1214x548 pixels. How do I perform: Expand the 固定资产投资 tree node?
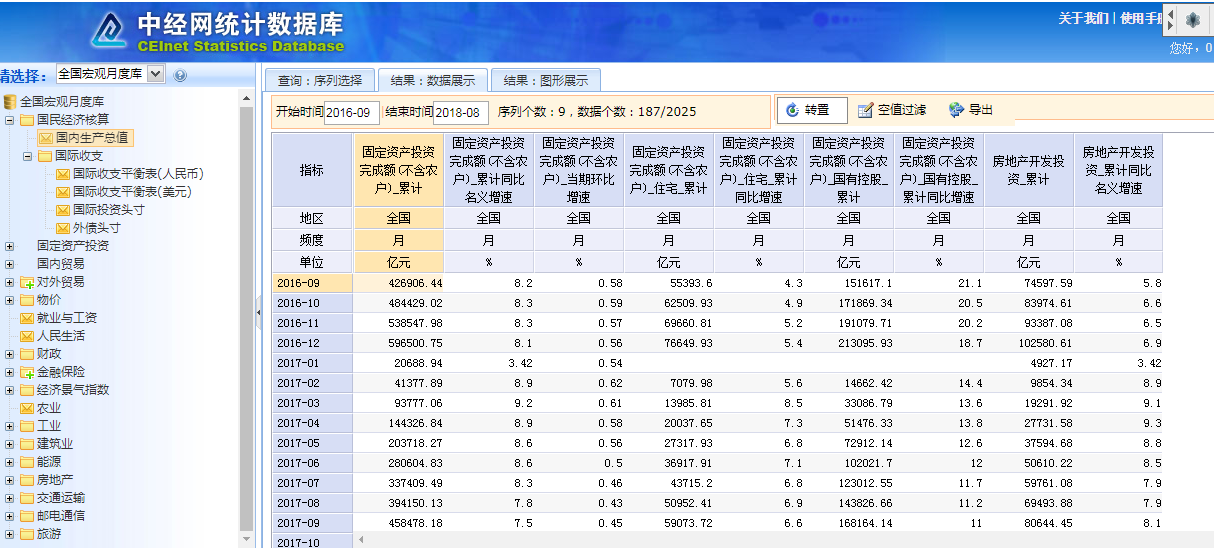pyautogui.click(x=10, y=246)
